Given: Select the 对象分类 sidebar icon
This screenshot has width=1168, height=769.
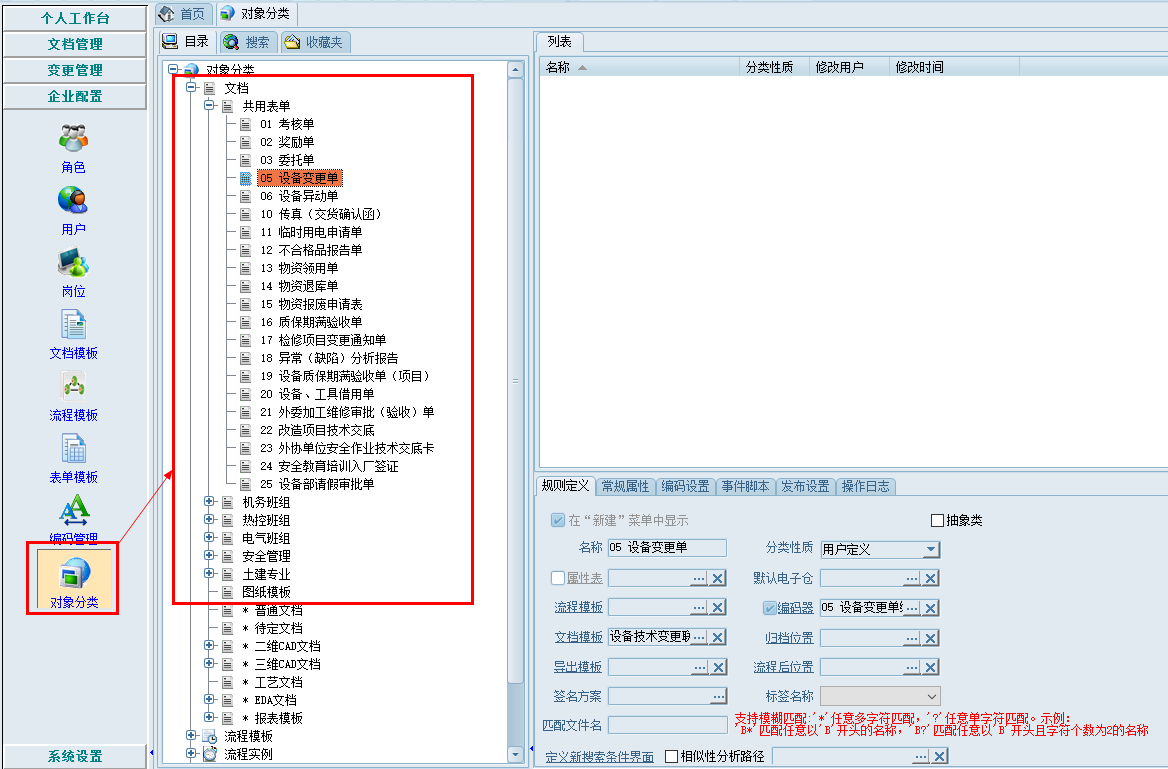Looking at the screenshot, I should [x=73, y=572].
